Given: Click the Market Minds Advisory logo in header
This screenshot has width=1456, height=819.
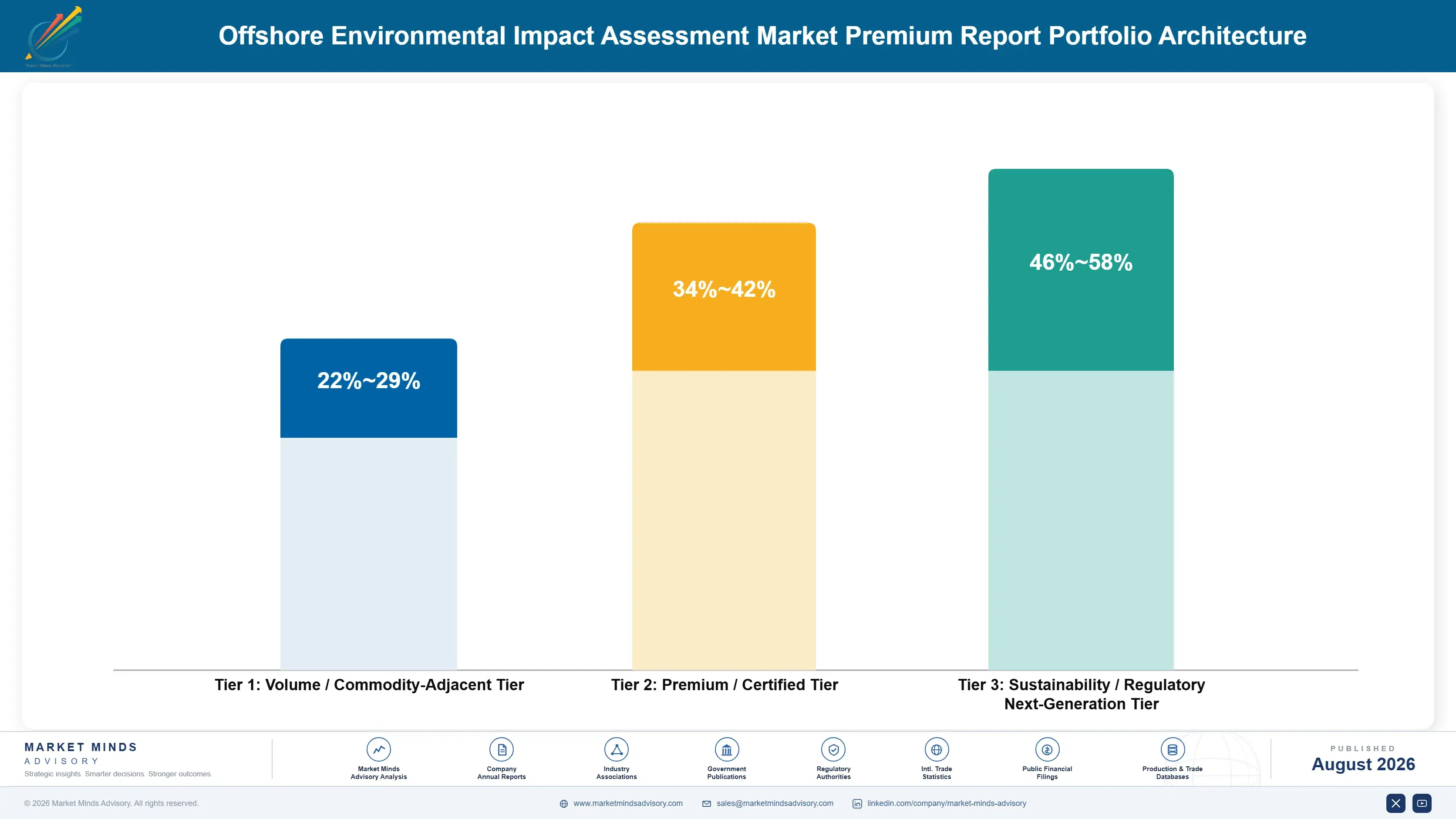Looking at the screenshot, I should coord(53,37).
